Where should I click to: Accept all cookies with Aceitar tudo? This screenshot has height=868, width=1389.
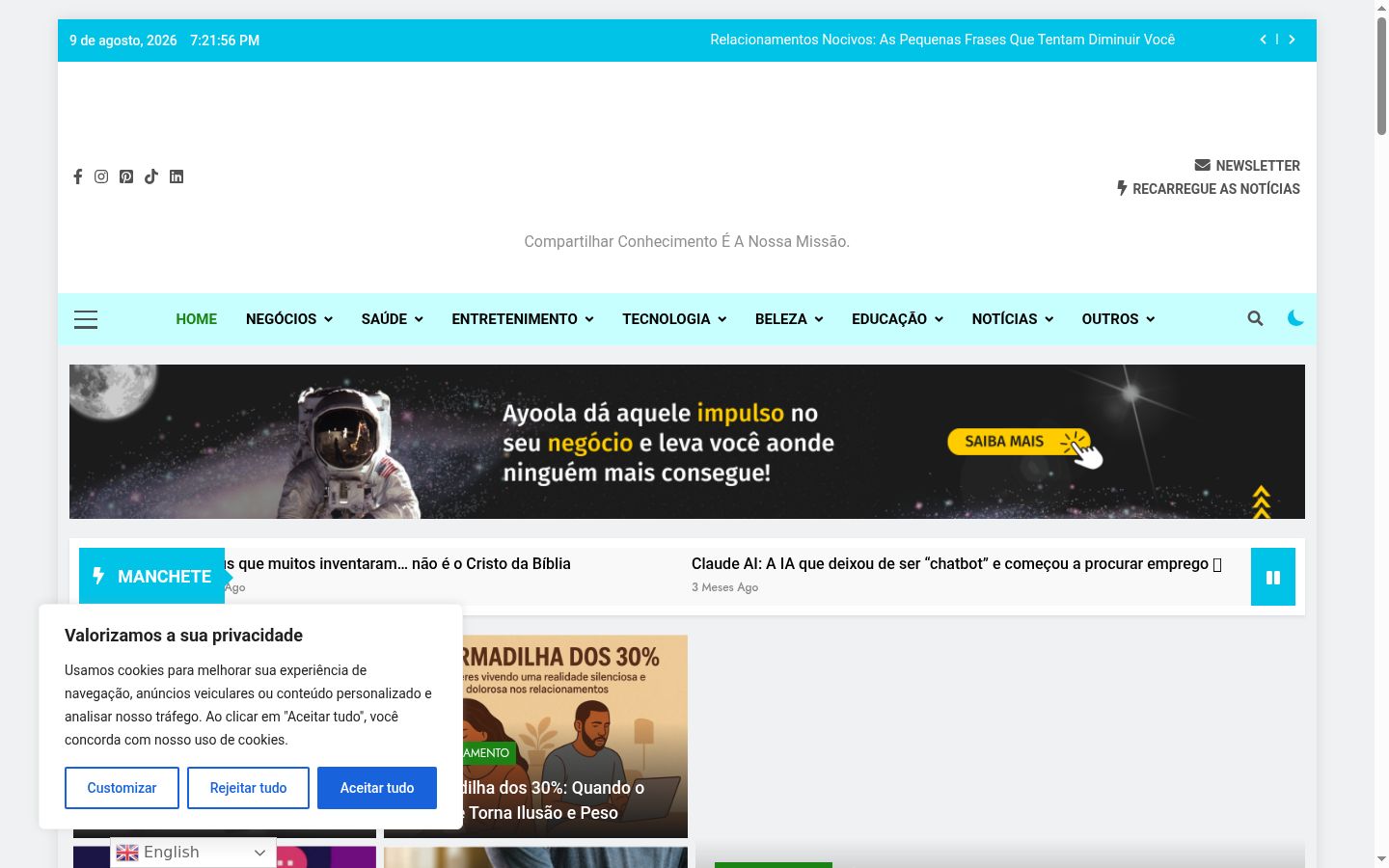coord(377,788)
